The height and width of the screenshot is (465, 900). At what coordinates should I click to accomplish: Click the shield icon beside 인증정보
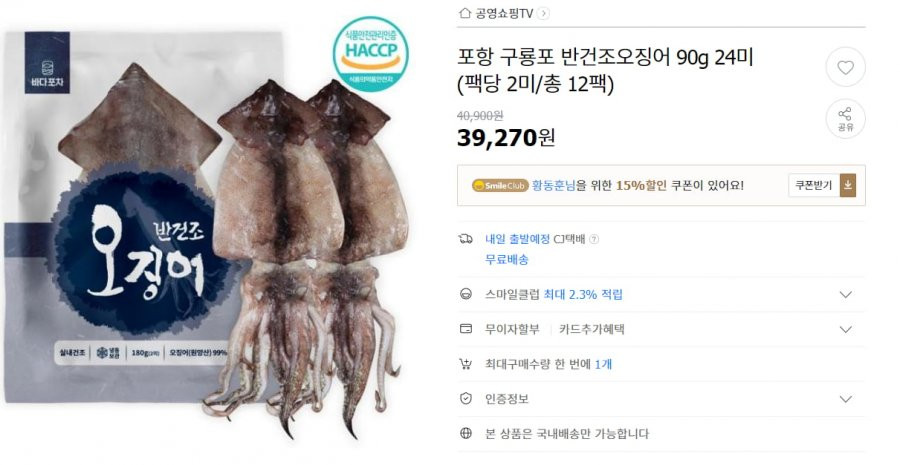(x=465, y=398)
